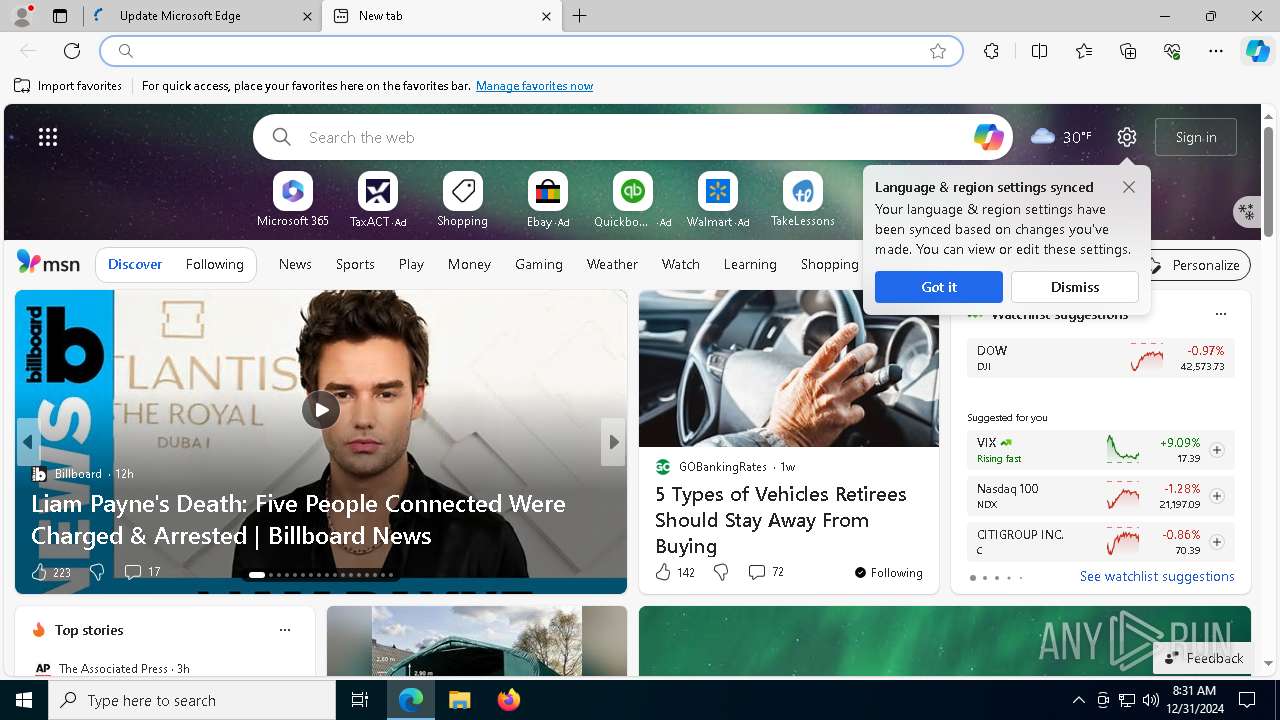
Task: Focus the browser address bar
Action: (x=531, y=51)
